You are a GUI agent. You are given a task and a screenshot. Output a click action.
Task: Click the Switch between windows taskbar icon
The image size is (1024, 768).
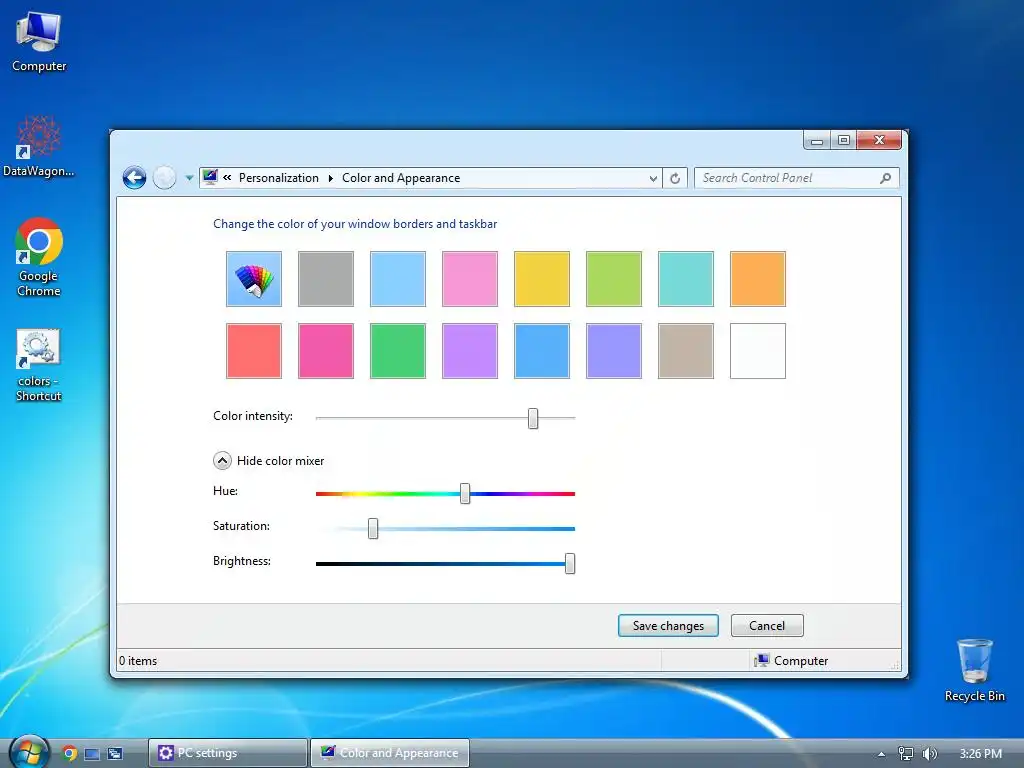115,754
